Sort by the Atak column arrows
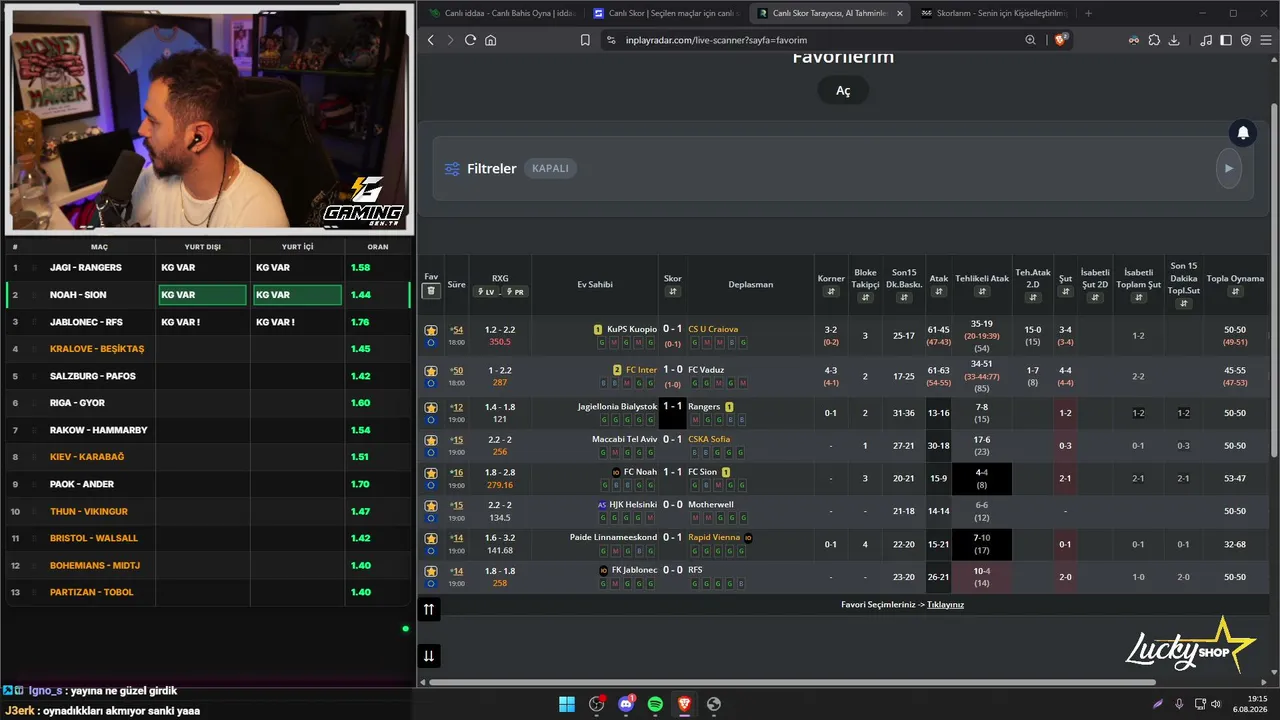Viewport: 1280px width, 720px height. [939, 292]
